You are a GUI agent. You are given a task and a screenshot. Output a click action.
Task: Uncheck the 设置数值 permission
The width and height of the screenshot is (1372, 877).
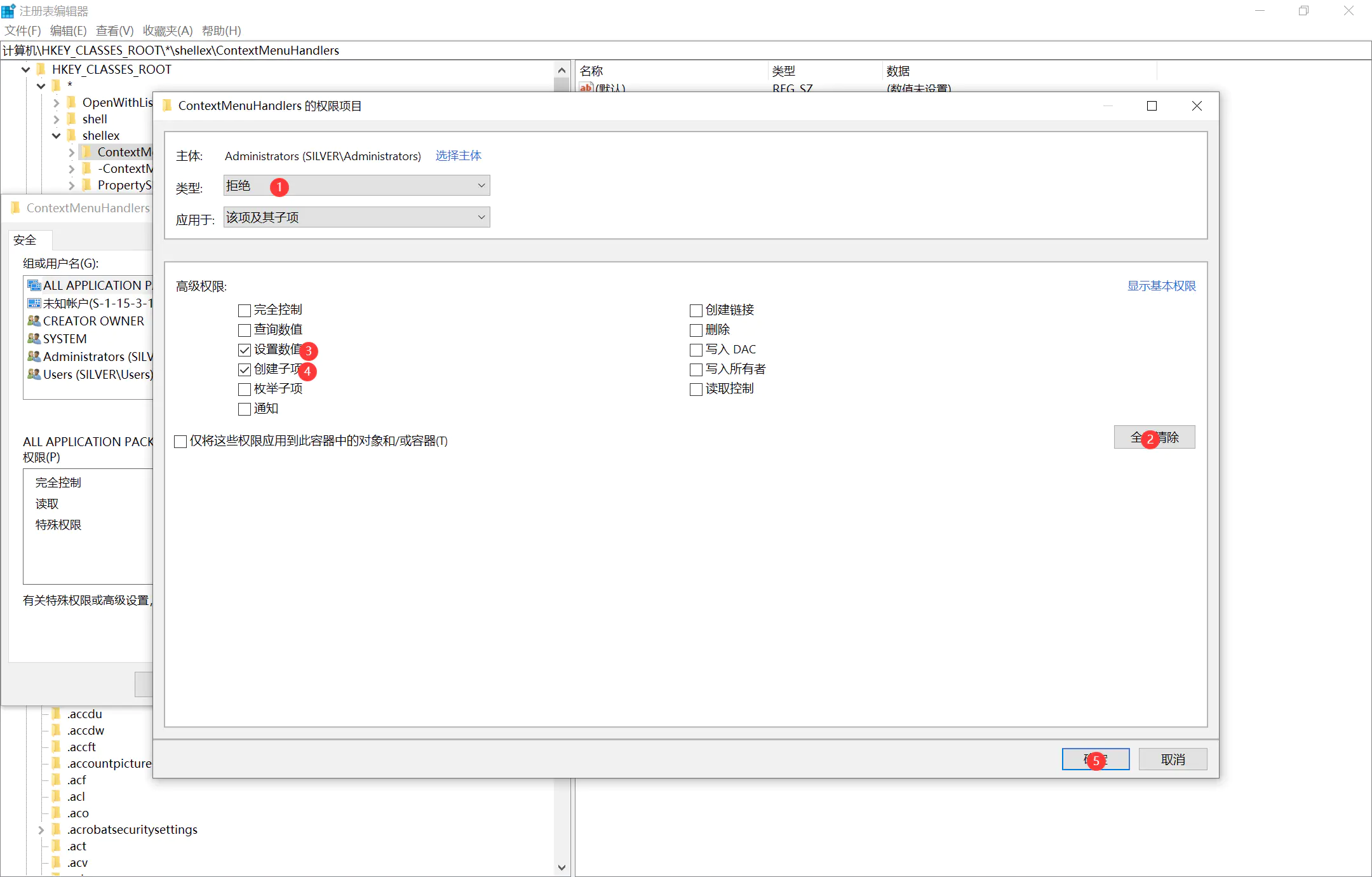(x=245, y=350)
